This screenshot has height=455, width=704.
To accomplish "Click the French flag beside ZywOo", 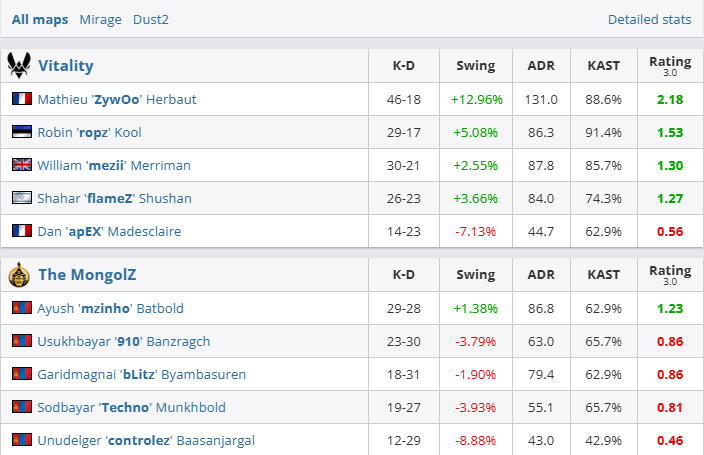I will pyautogui.click(x=21, y=99).
